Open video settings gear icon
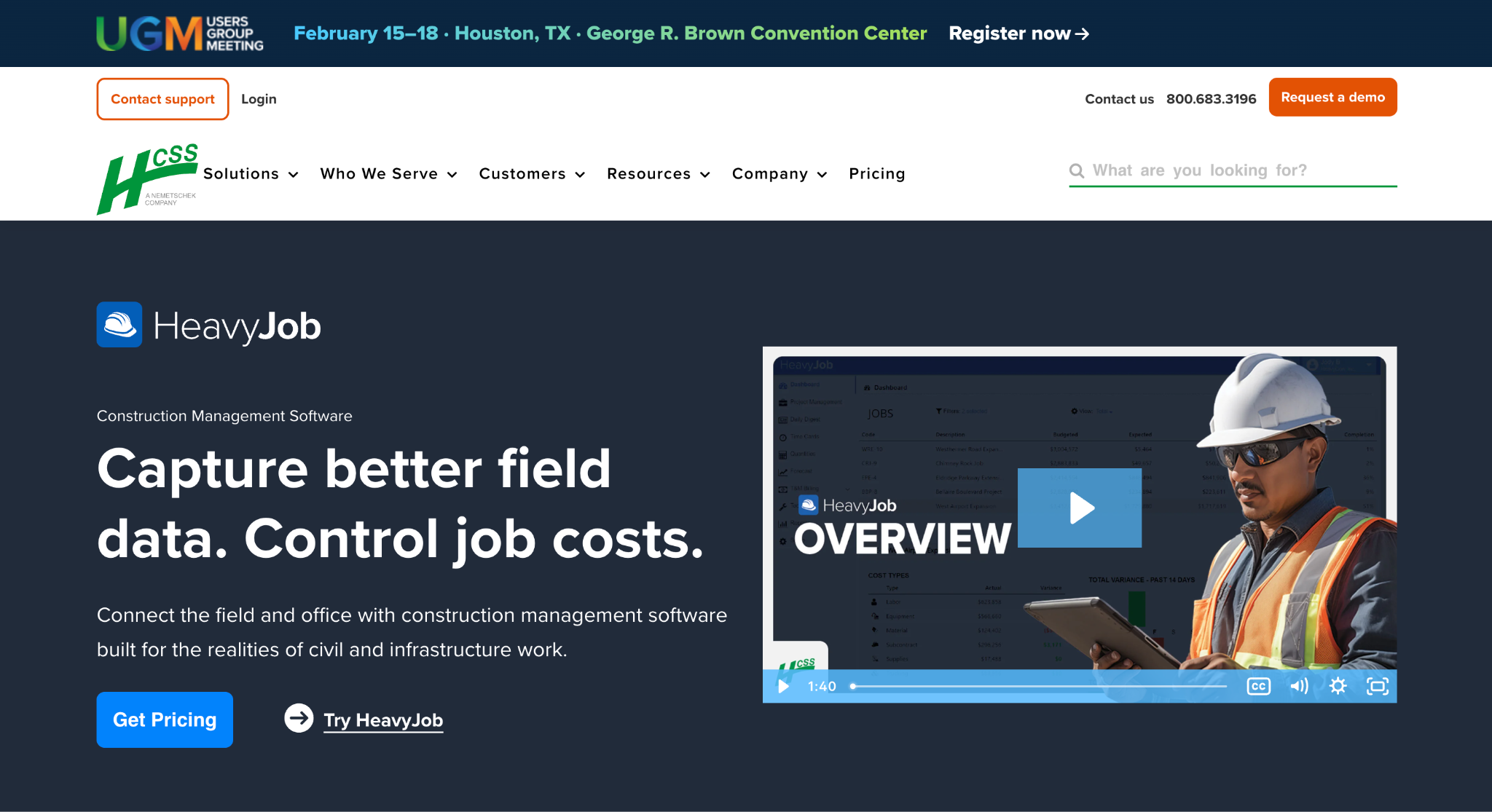 (1338, 686)
